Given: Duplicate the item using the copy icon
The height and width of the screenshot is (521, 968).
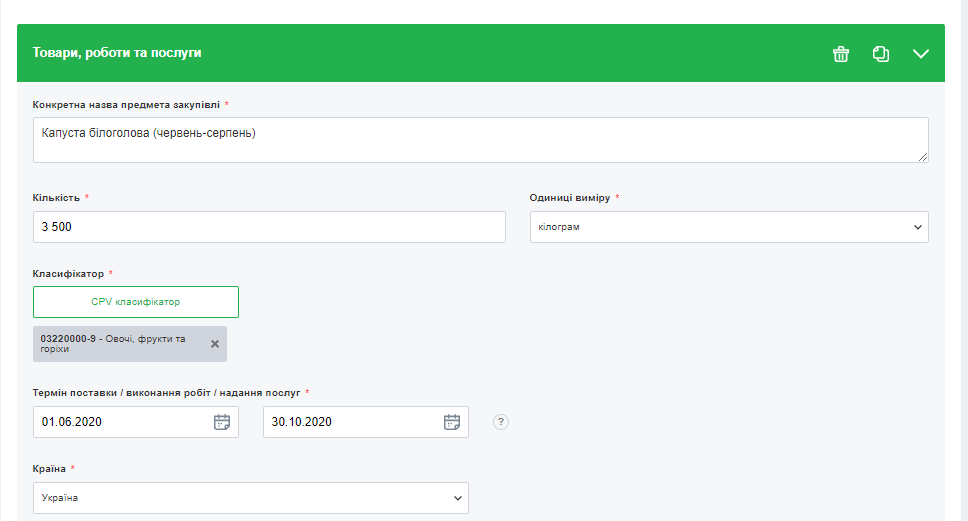Looking at the screenshot, I should [x=881, y=54].
